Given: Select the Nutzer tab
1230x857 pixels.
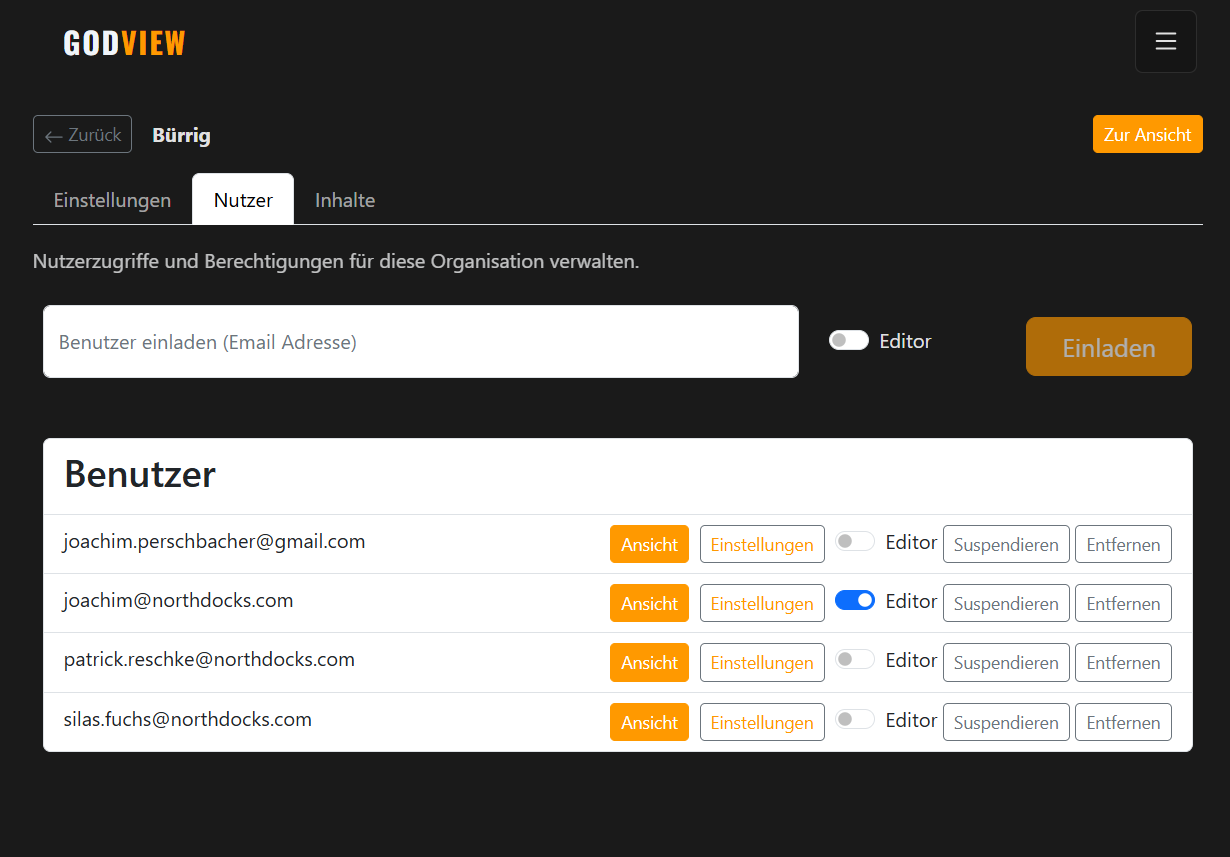Looking at the screenshot, I should click(x=242, y=199).
